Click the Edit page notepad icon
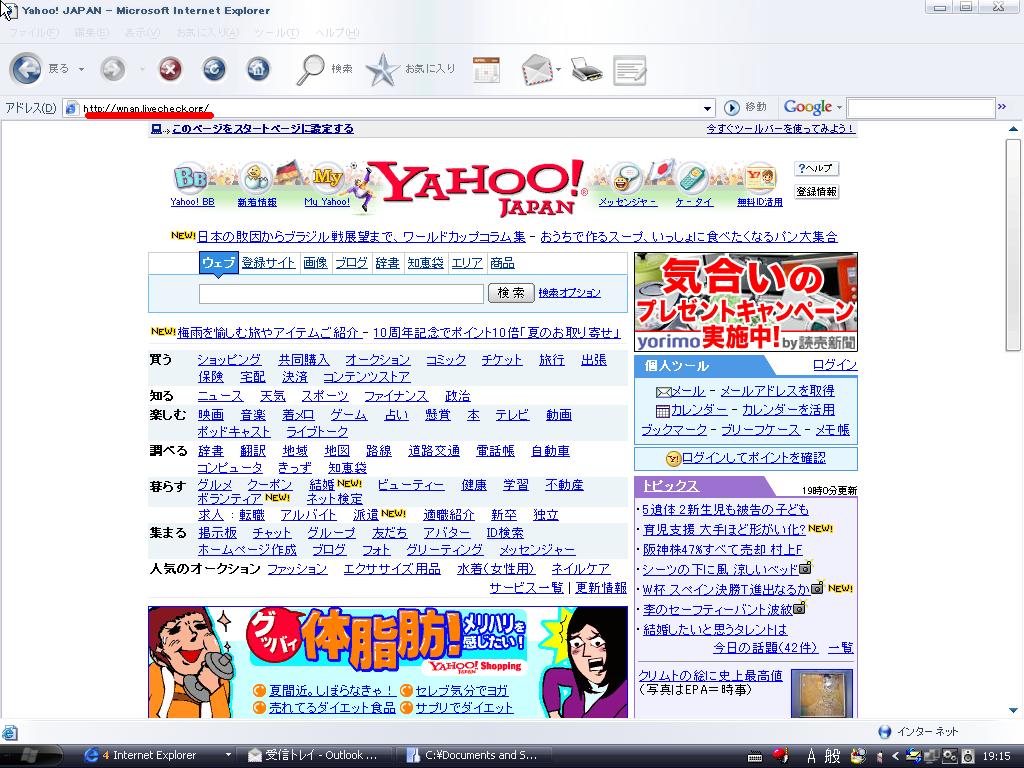 pos(630,70)
